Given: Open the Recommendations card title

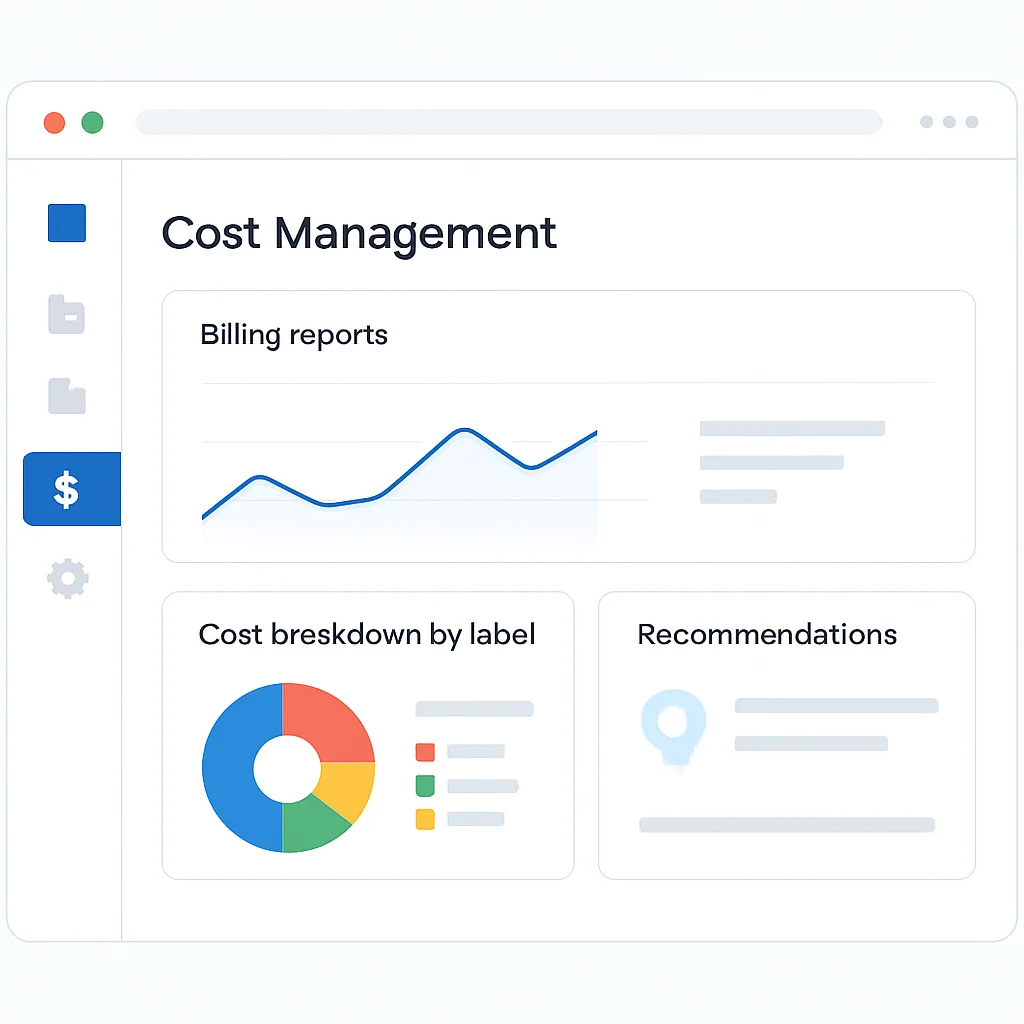Looking at the screenshot, I should click(767, 635).
